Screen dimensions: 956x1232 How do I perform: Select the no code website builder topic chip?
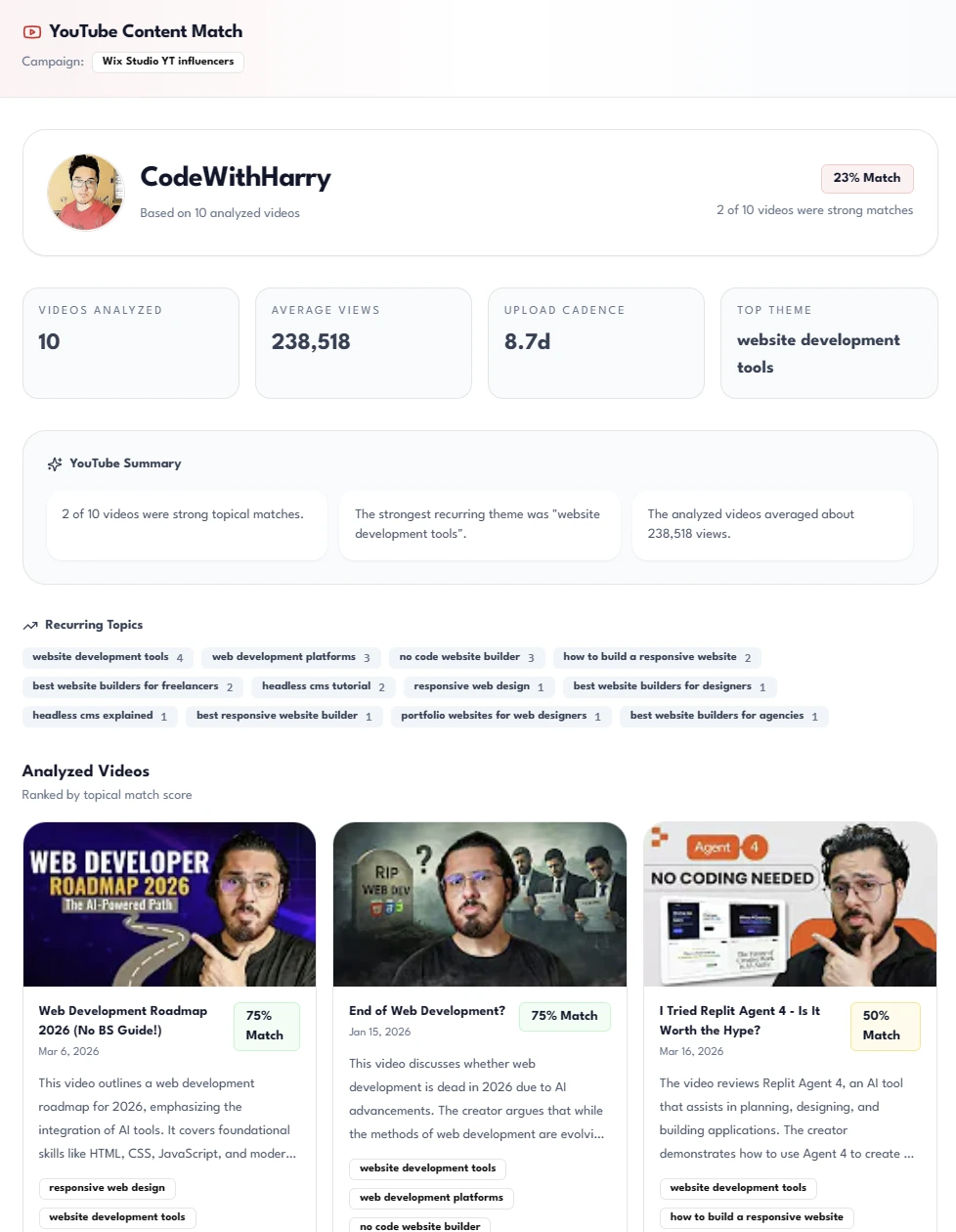[466, 657]
